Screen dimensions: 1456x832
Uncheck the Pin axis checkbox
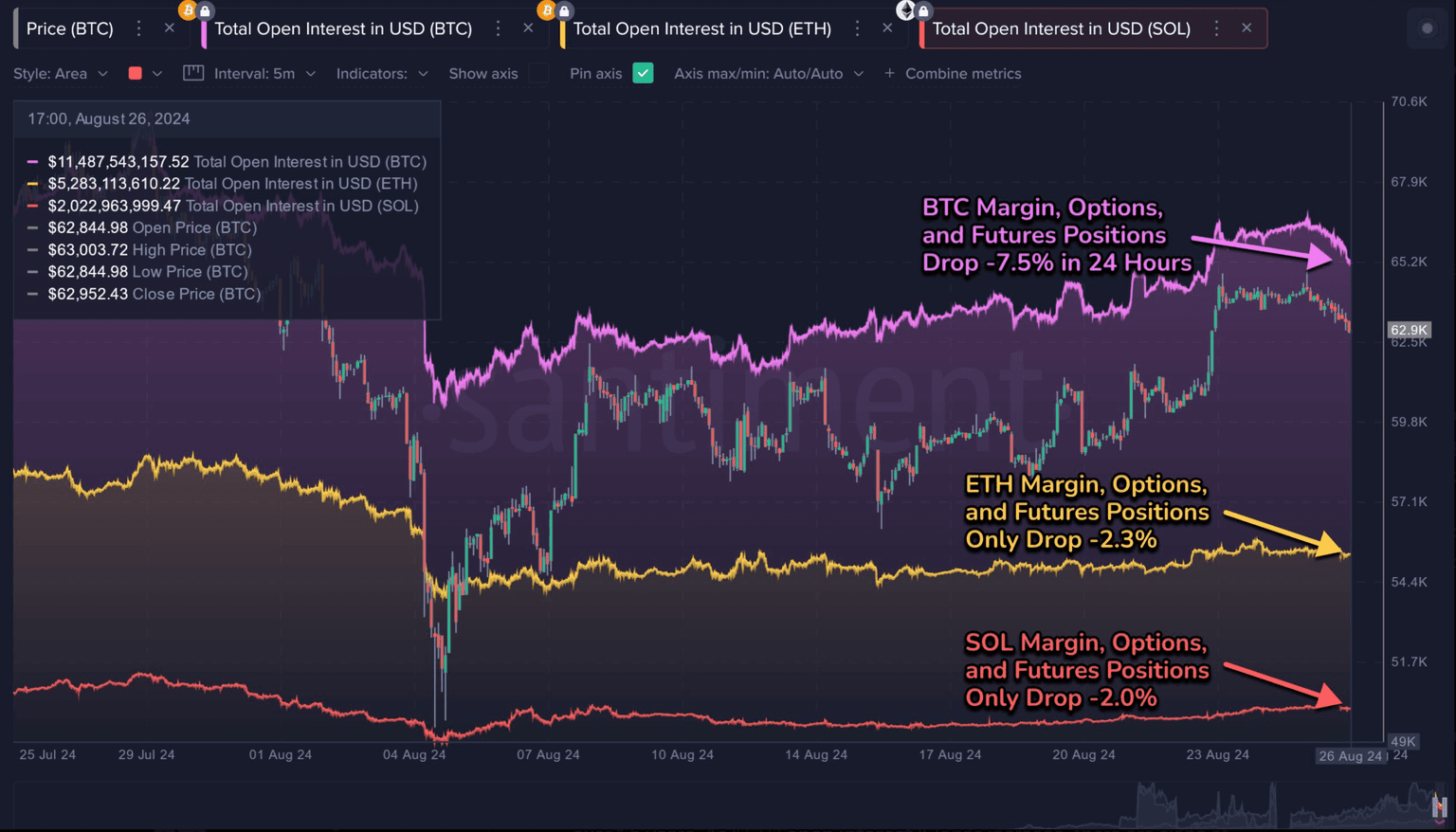point(643,73)
